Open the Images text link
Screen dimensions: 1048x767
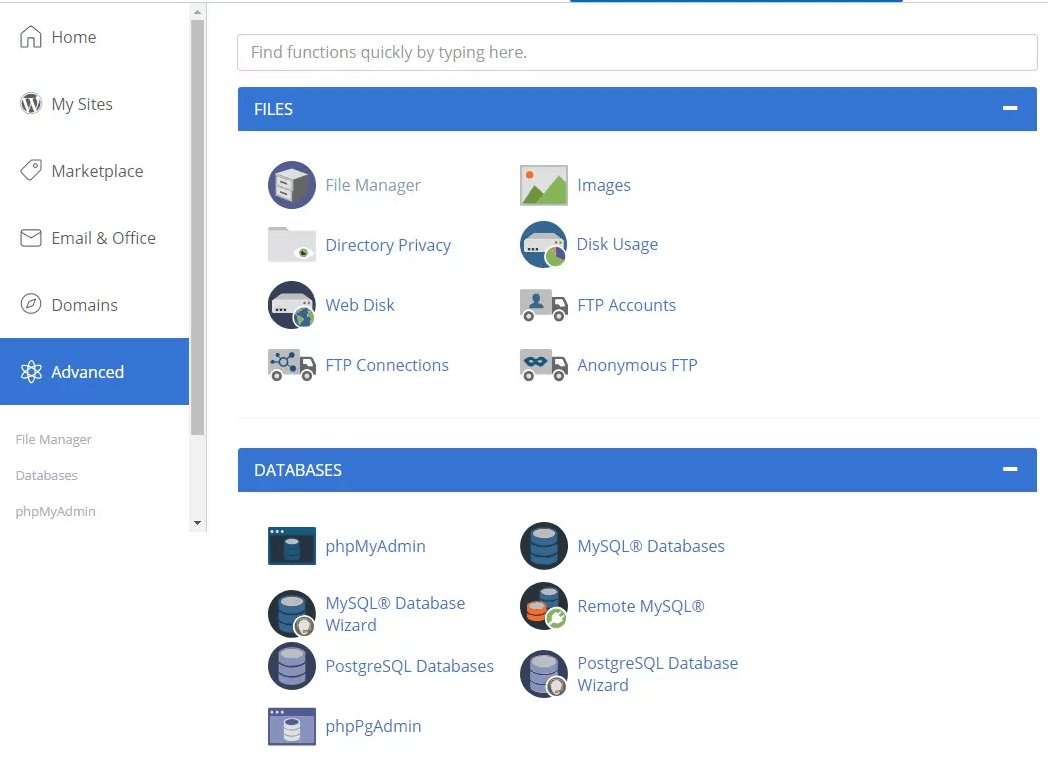(604, 185)
